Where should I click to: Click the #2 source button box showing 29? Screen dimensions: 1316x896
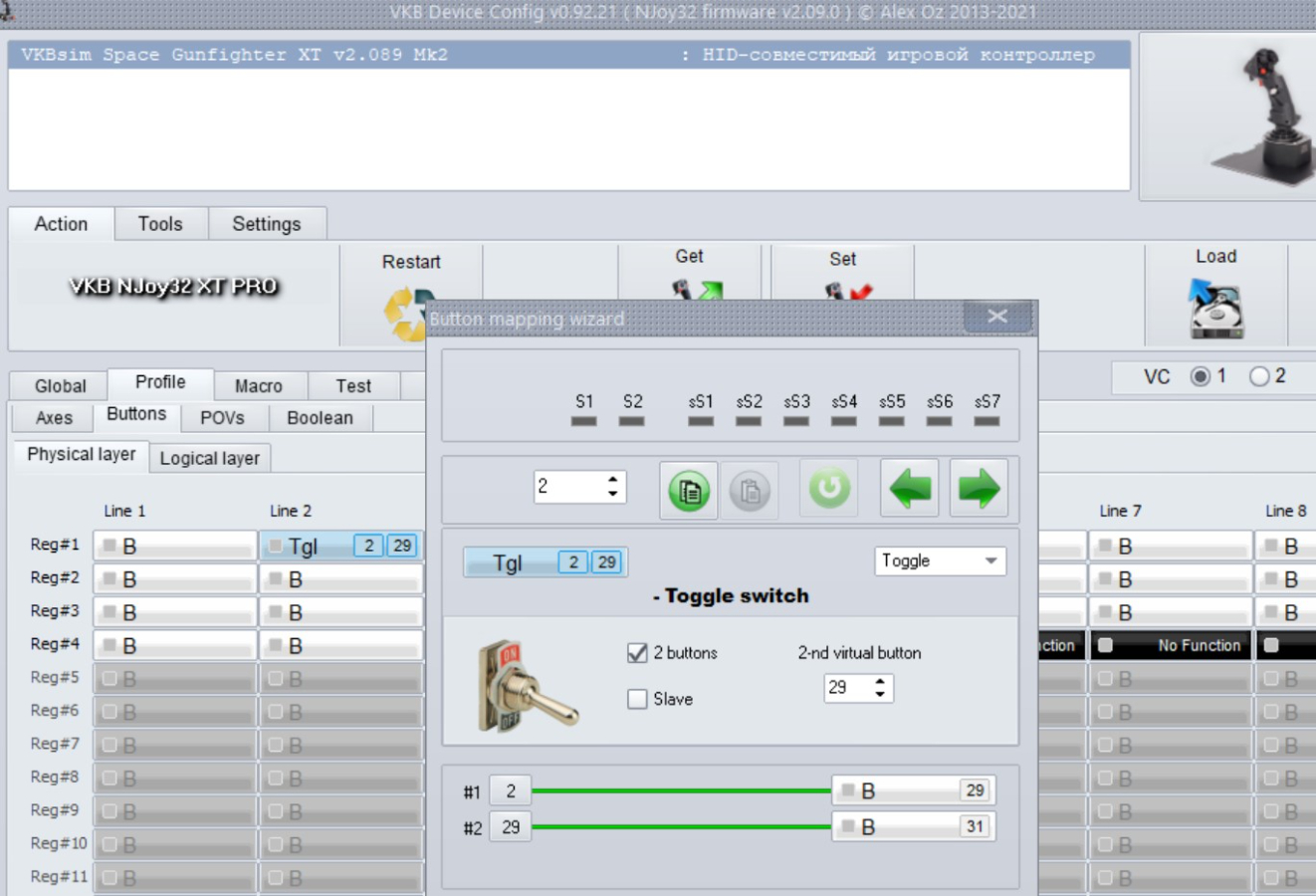[x=511, y=826]
